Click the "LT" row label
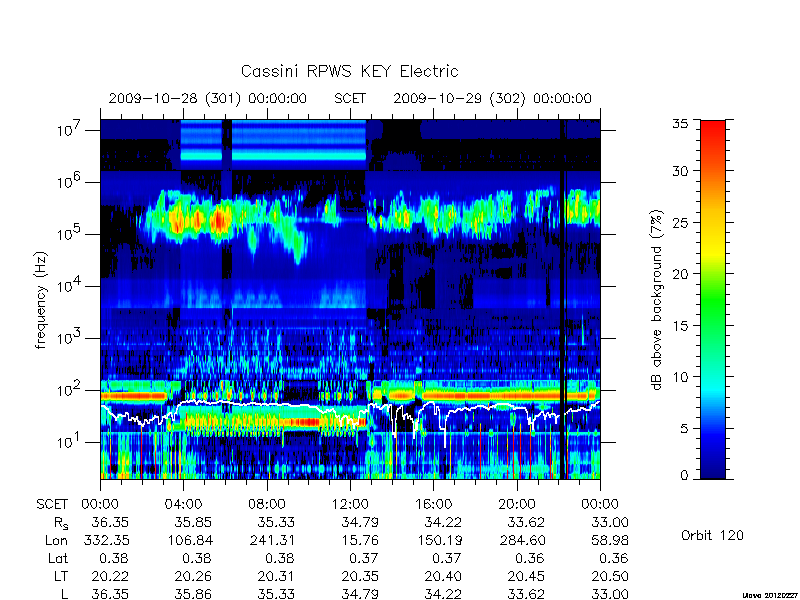Screen dimensions: 800x600 (61, 577)
